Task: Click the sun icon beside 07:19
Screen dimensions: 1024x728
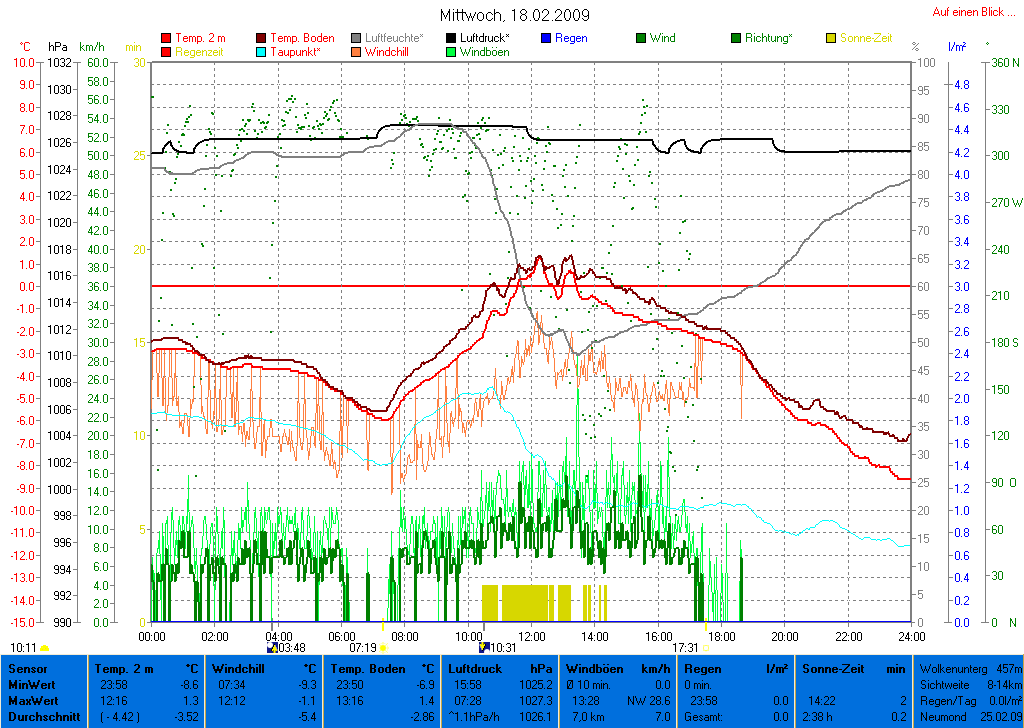Action: pyautogui.click(x=383, y=648)
